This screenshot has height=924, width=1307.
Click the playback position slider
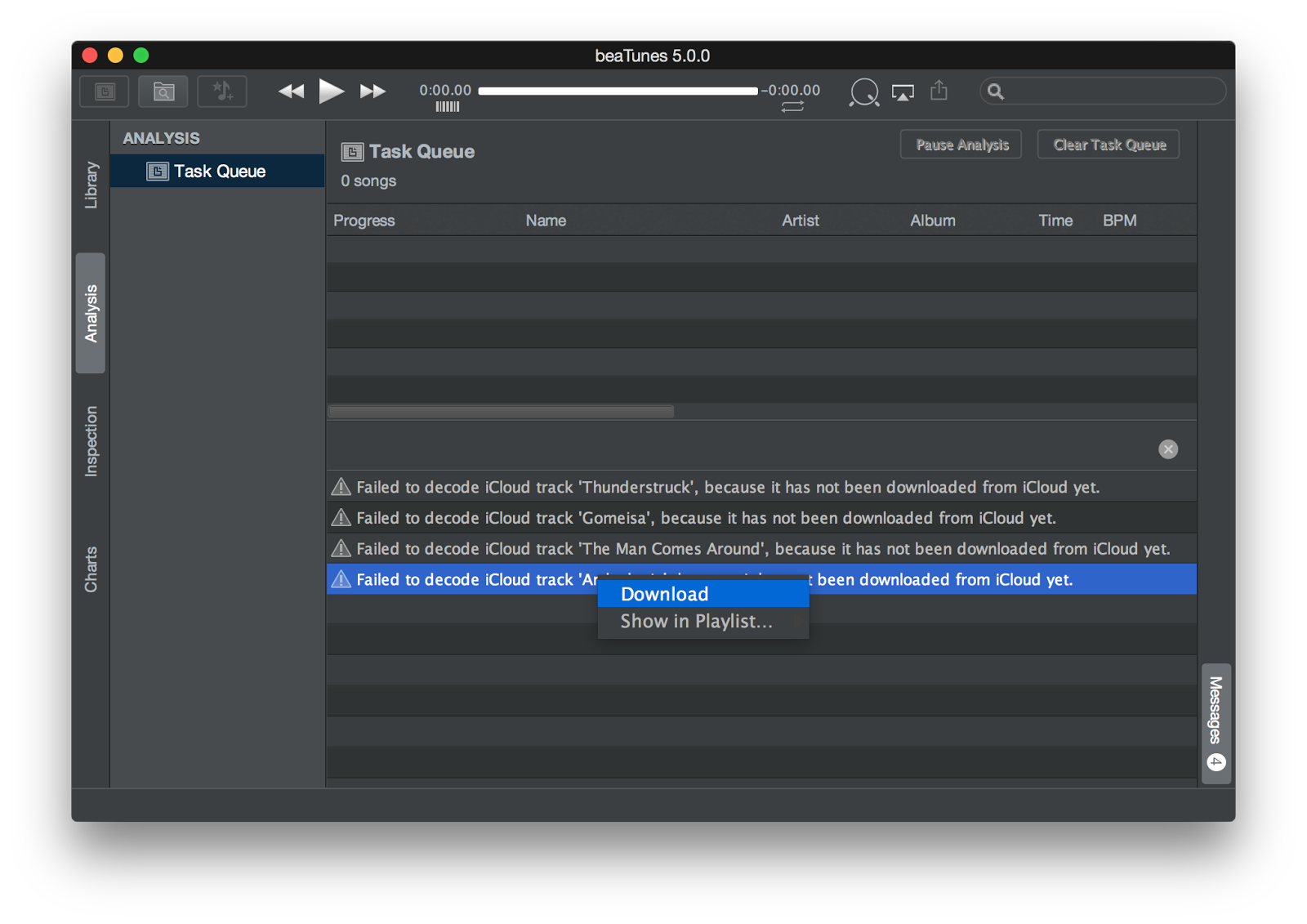[618, 91]
